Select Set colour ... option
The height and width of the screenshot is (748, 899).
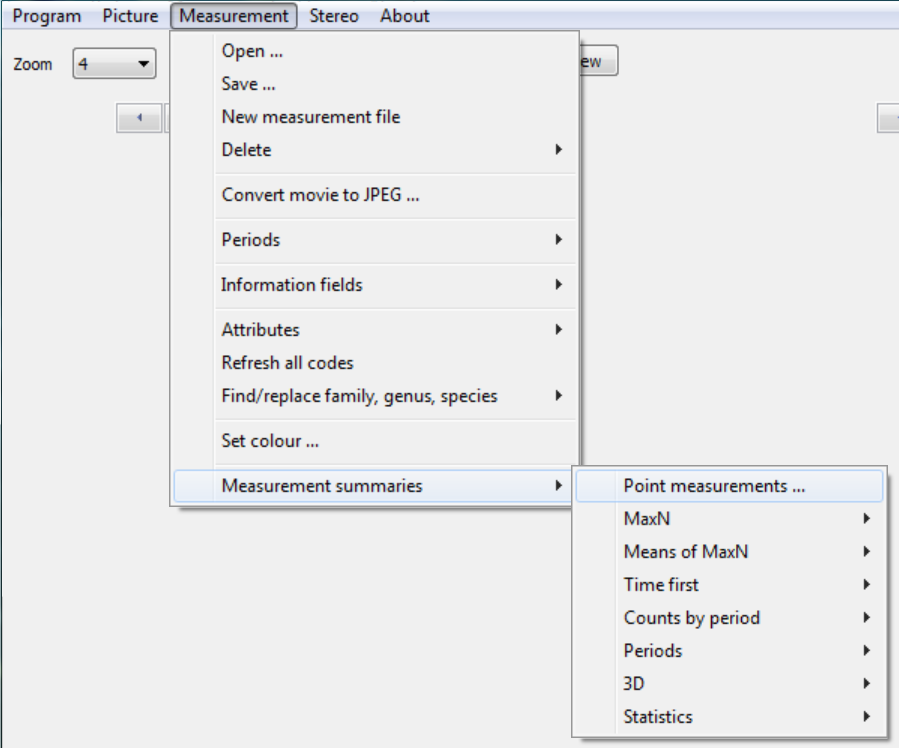click(270, 441)
